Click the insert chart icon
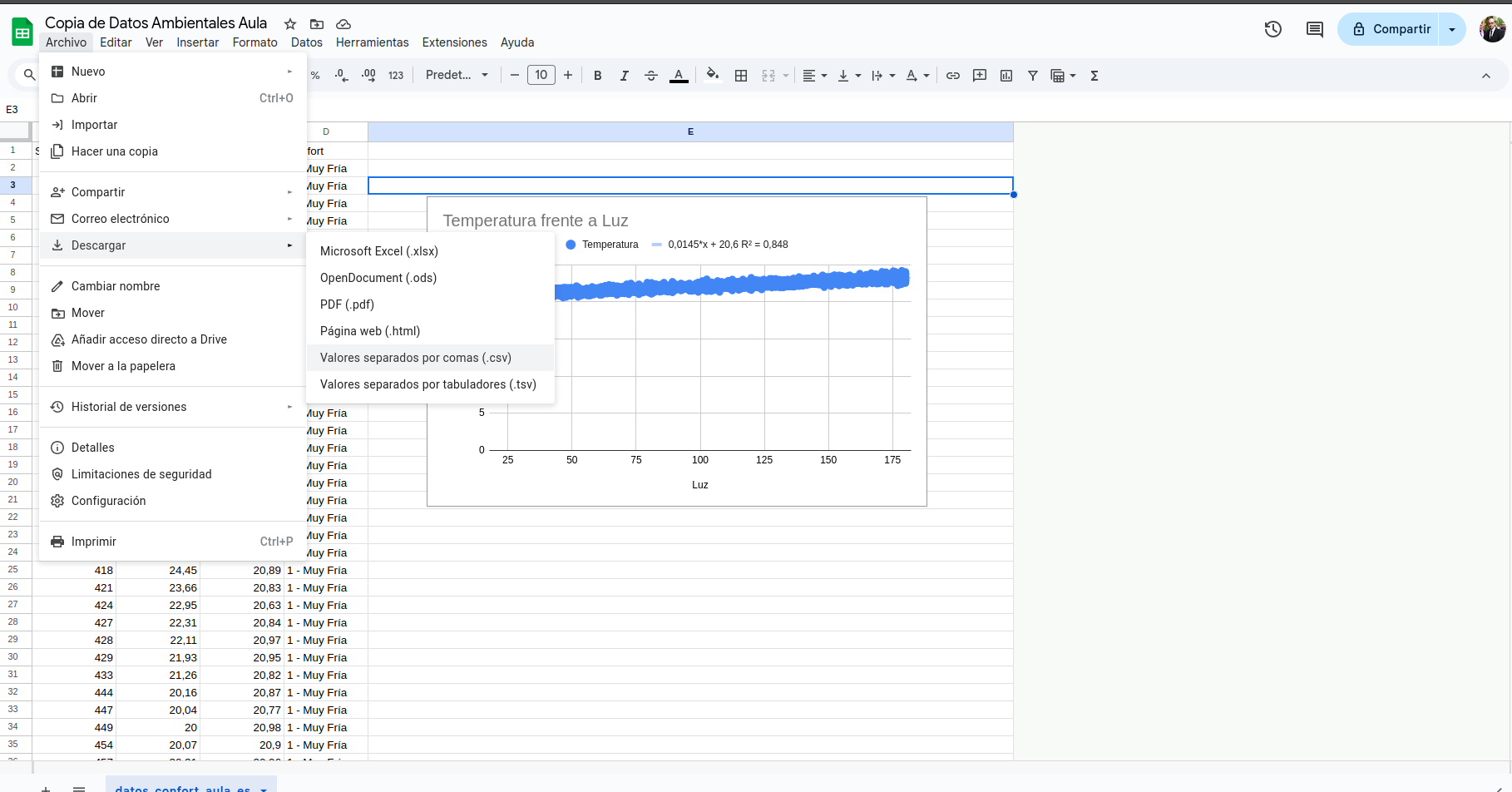1512x792 pixels. tap(1006, 76)
